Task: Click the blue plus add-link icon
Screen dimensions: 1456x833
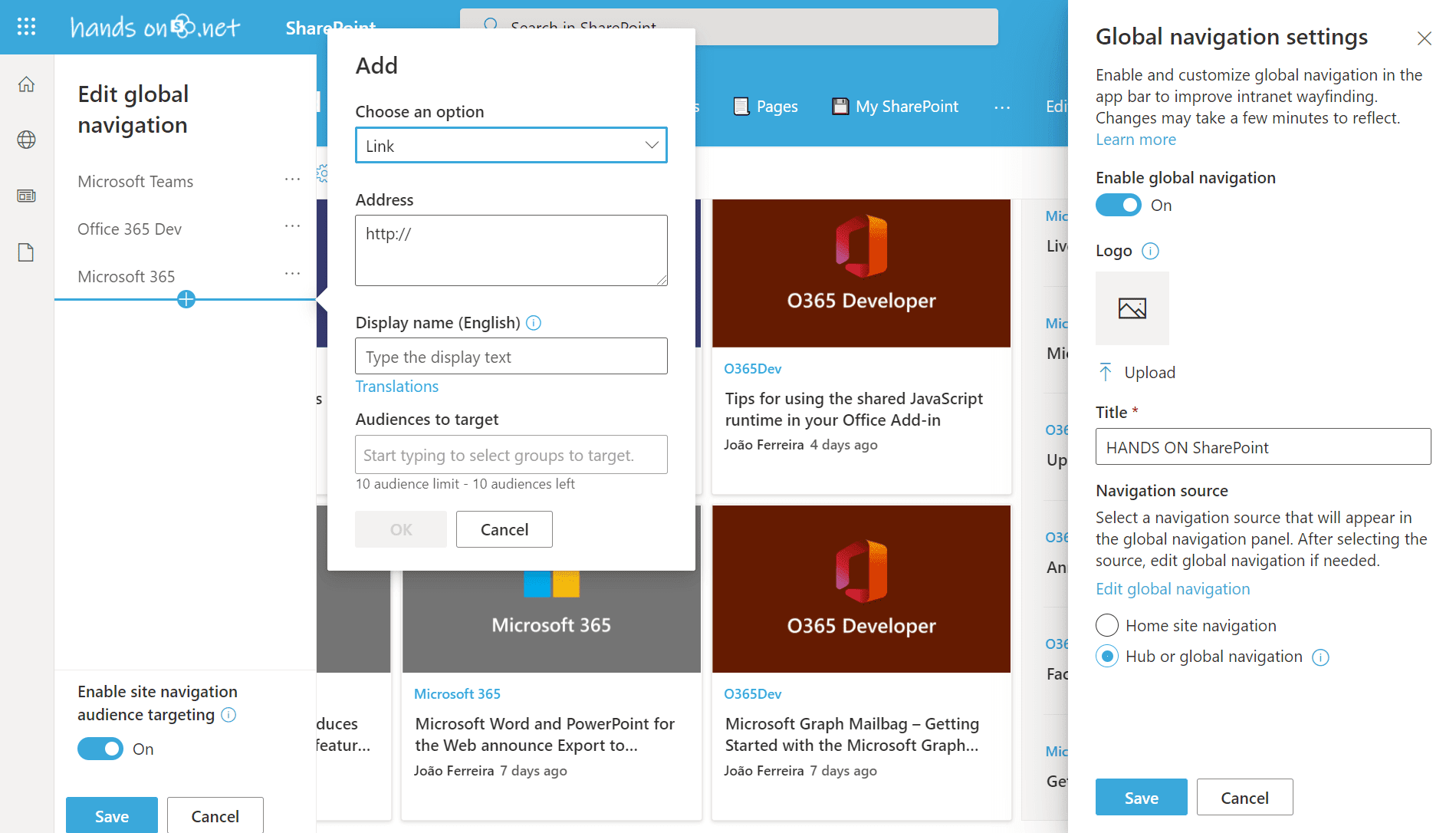Action: point(186,299)
